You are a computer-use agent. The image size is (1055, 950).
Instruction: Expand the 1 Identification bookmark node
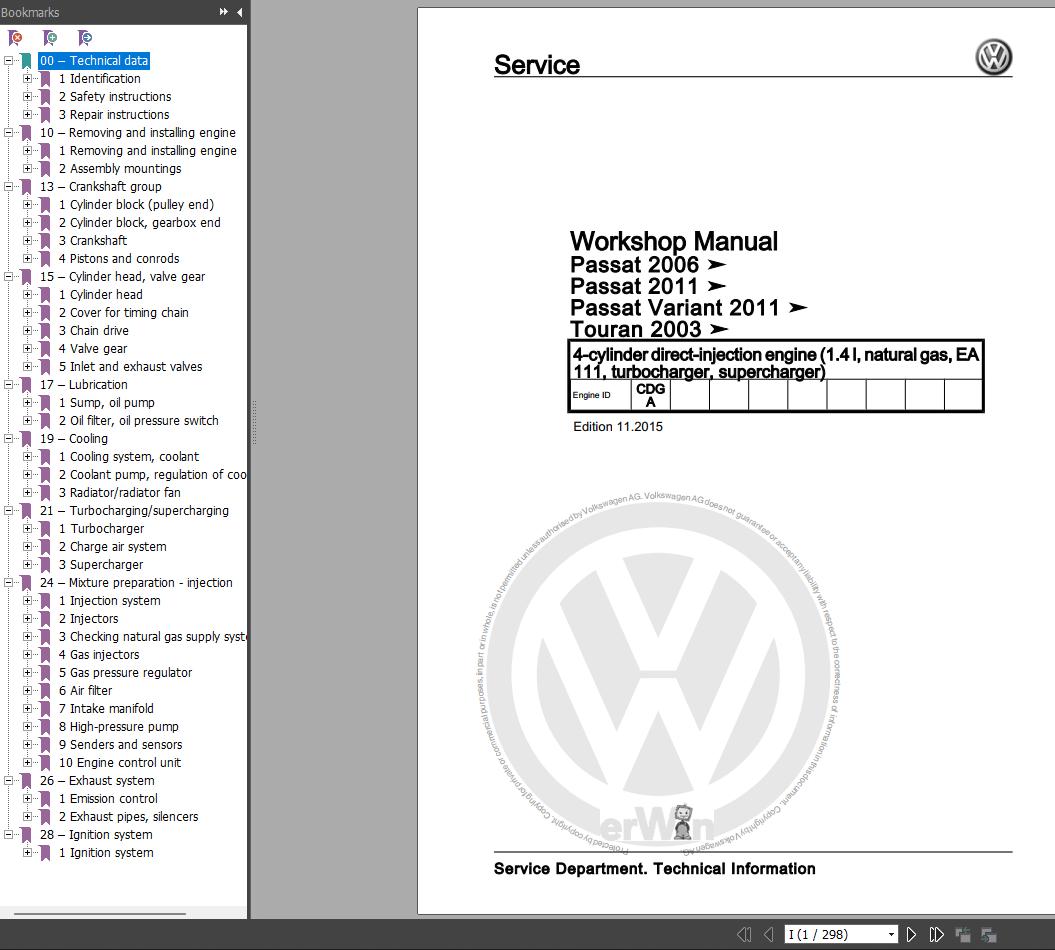27,78
